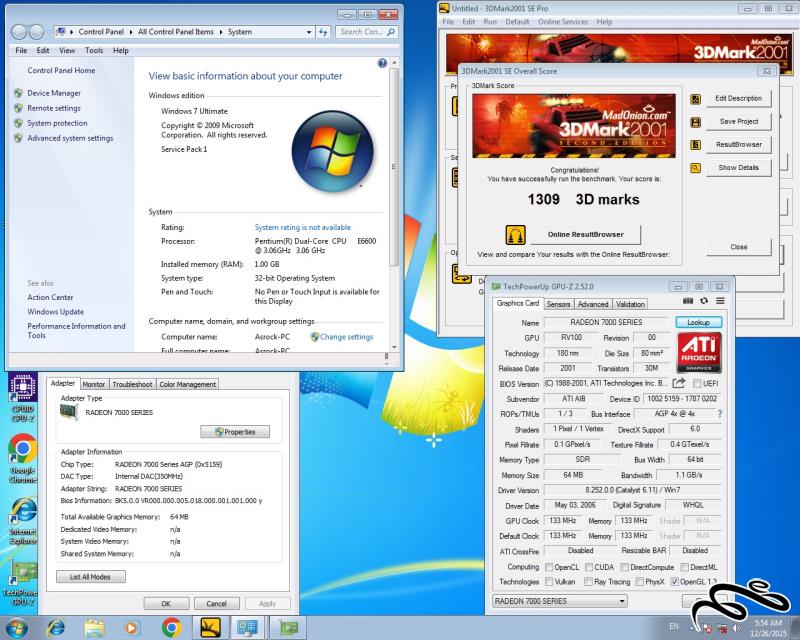Click the BIOS export share icon
Screen dimensions: 800x640
coord(680,384)
